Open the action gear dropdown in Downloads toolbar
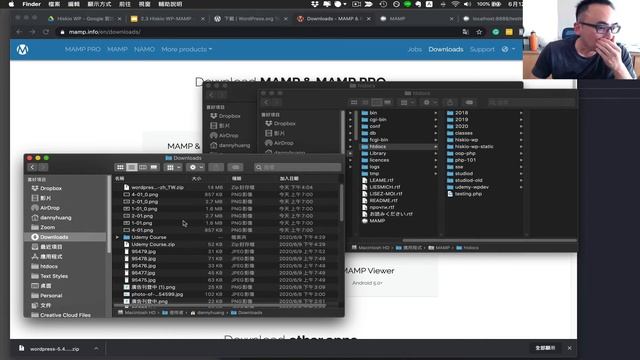 pyautogui.click(x=196, y=167)
